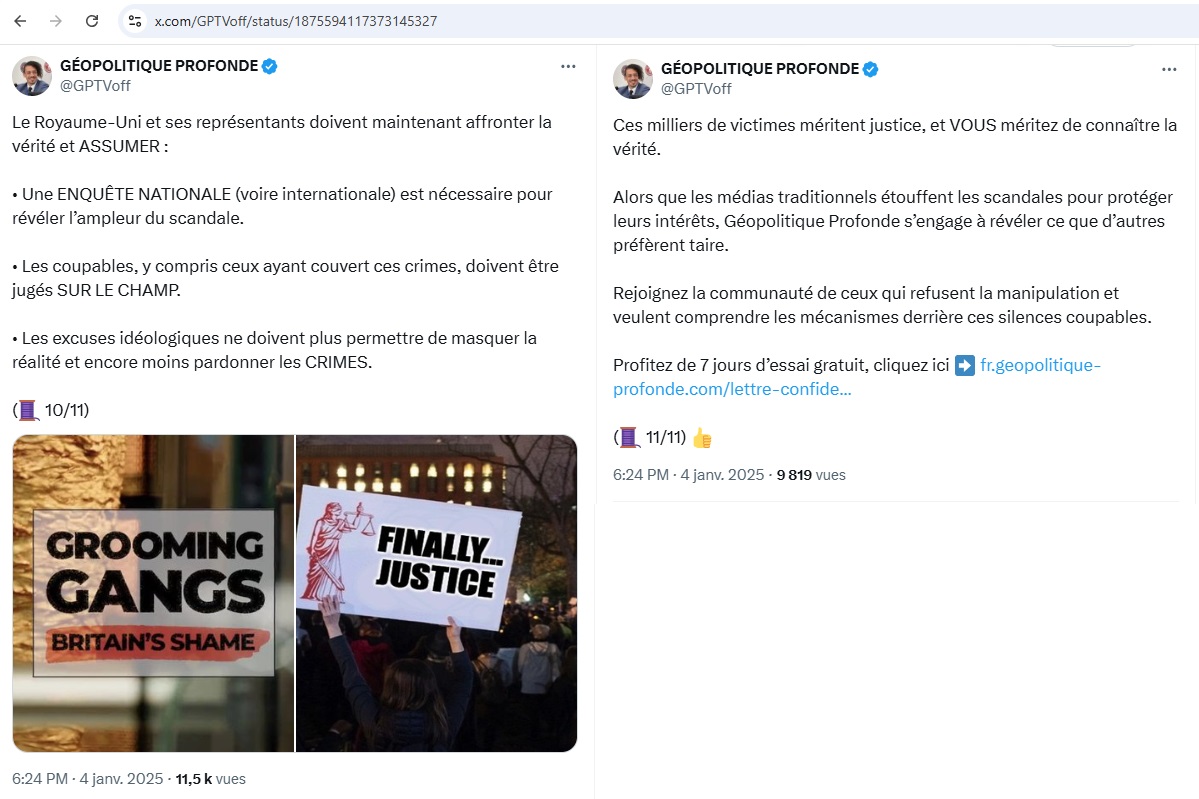The width and height of the screenshot is (1199, 799).
Task: Open right tweet's three-dot more menu
Action: tap(1169, 69)
